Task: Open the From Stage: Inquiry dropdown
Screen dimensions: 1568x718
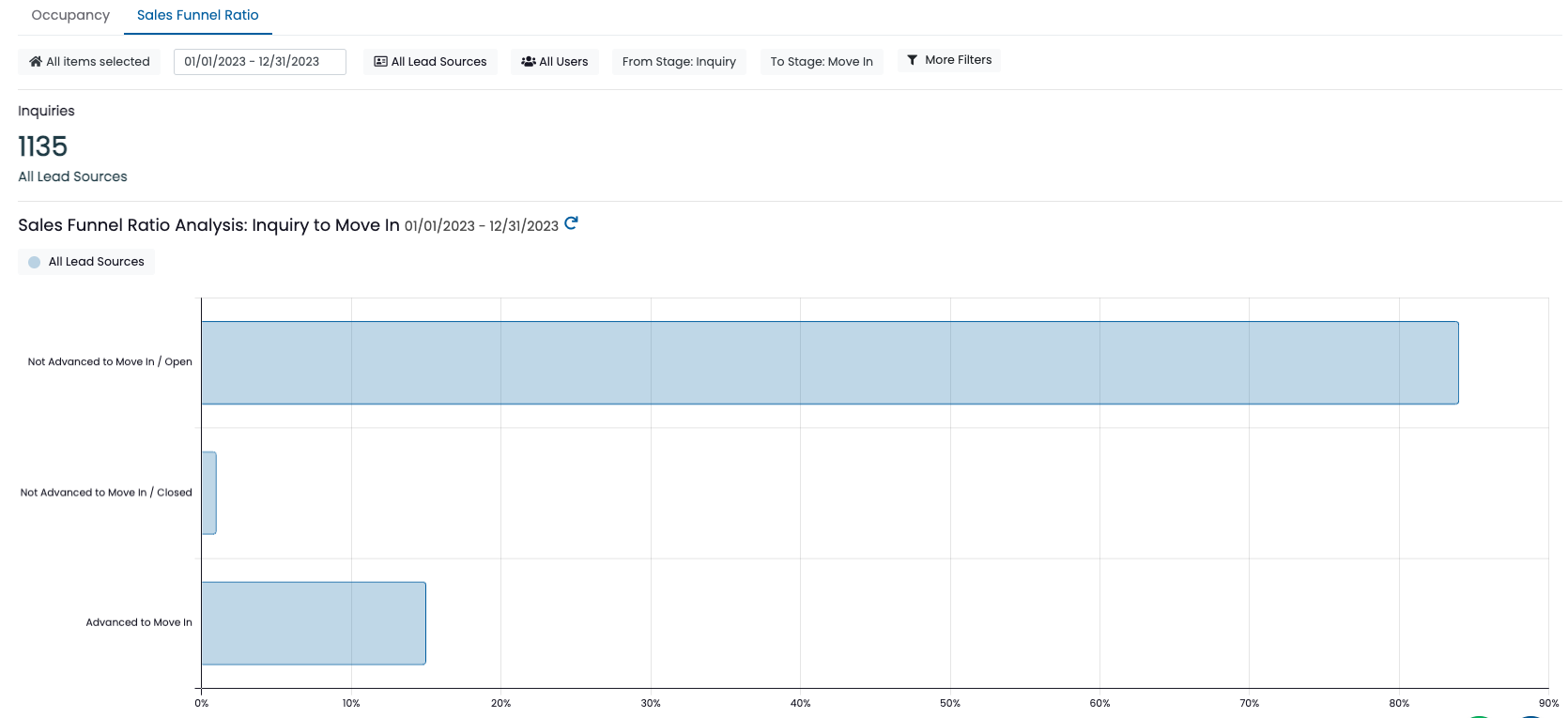Action: point(679,62)
